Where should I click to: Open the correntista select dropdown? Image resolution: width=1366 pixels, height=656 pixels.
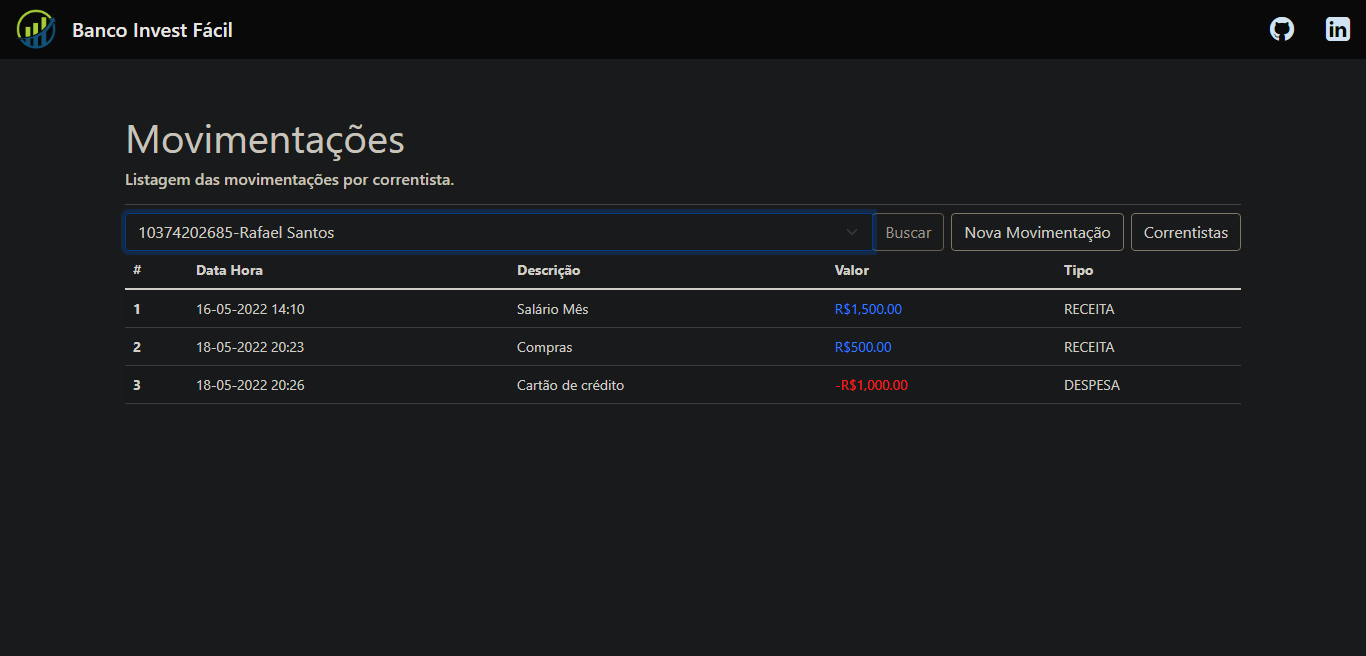tap(499, 232)
